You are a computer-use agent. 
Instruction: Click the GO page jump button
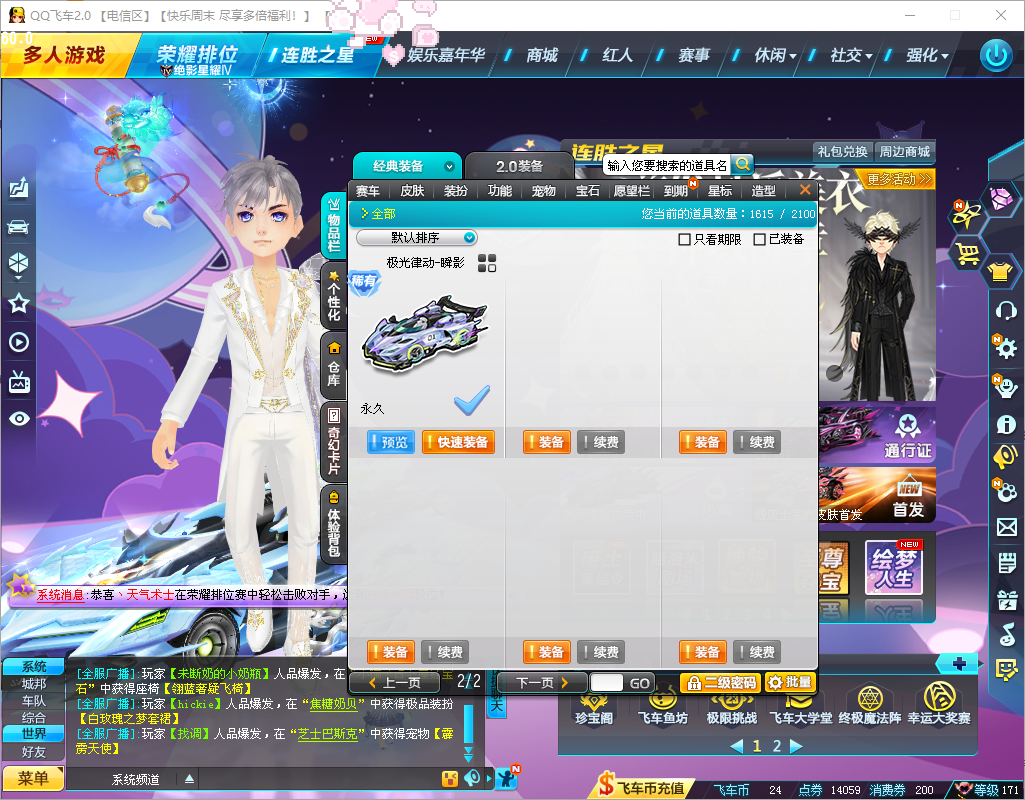point(639,683)
